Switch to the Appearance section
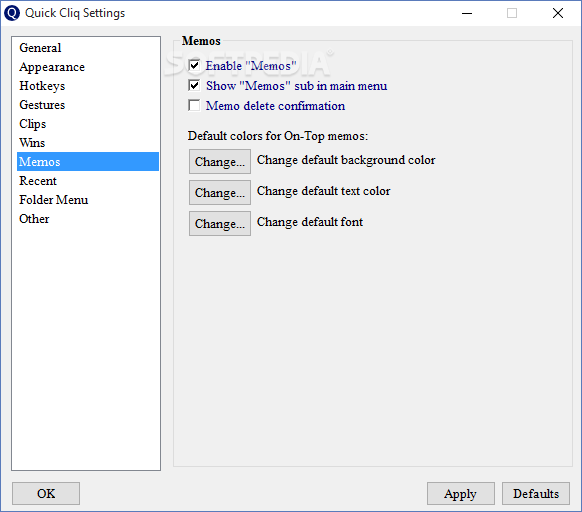582x512 pixels. pos(88,67)
